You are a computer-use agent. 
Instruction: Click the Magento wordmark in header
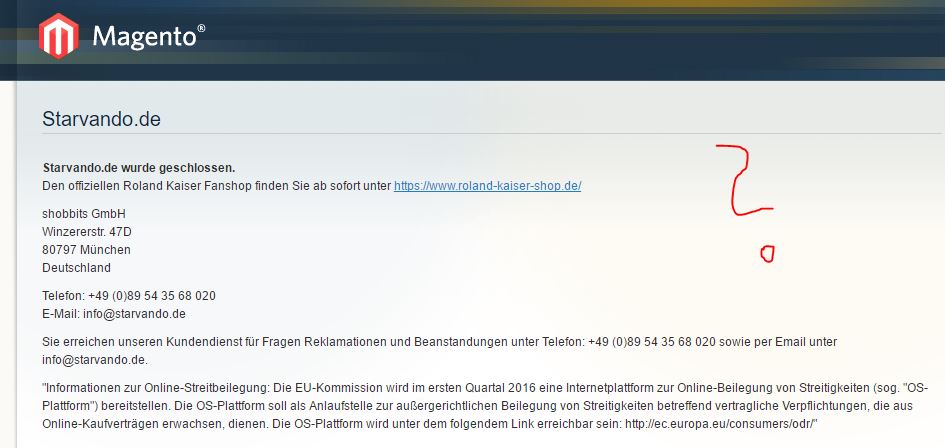coord(148,37)
